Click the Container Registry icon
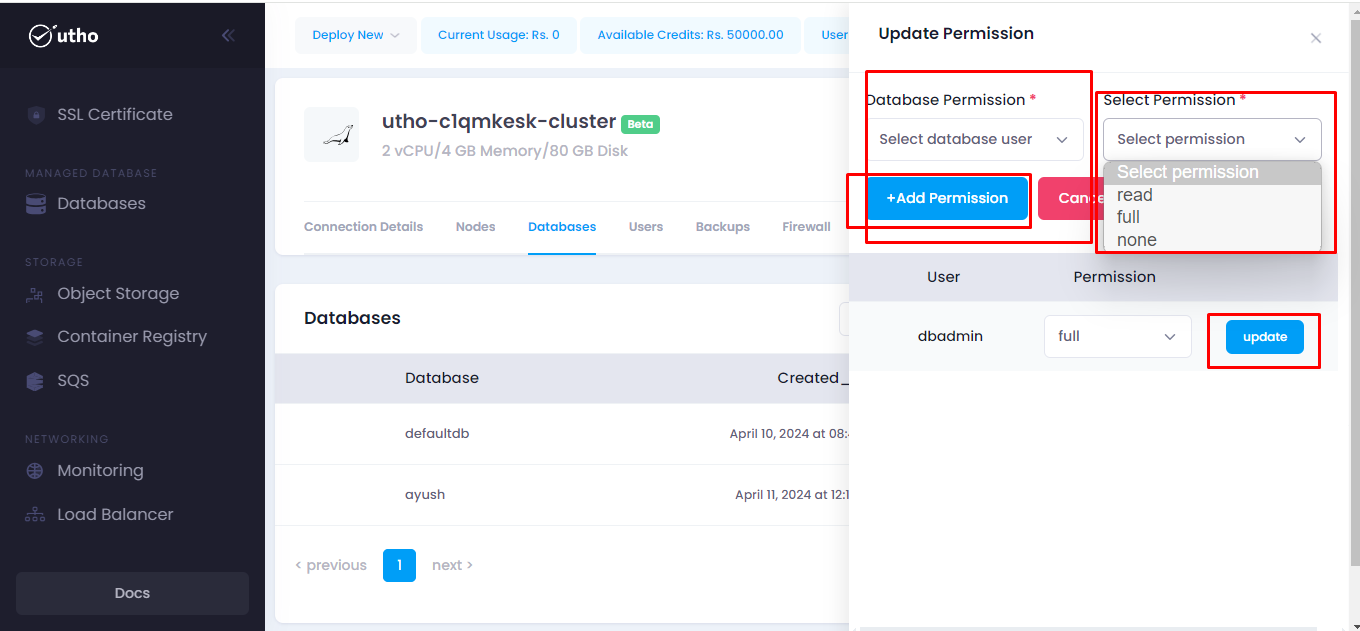This screenshot has width=1360, height=631. (x=36, y=337)
